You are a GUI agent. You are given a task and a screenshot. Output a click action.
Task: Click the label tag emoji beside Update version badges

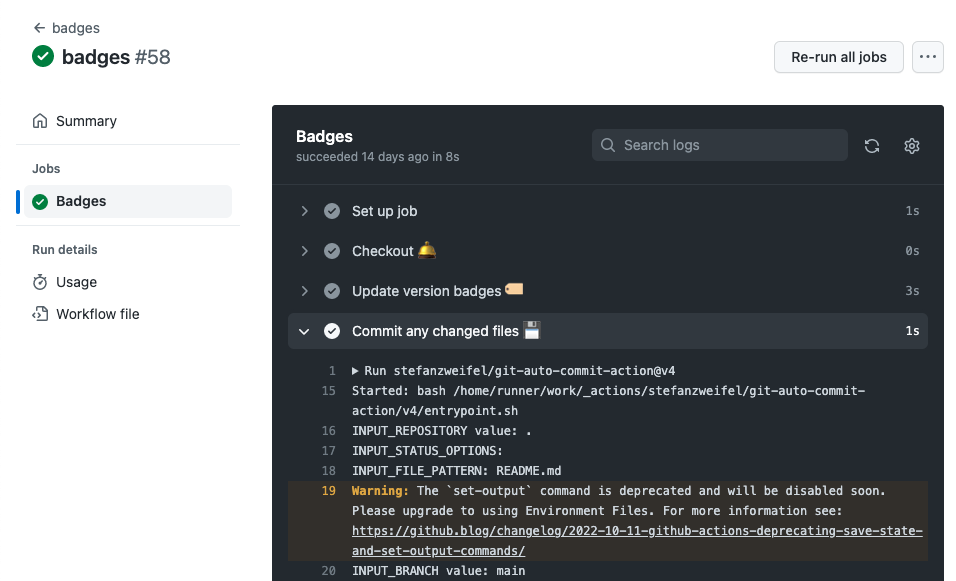(514, 289)
